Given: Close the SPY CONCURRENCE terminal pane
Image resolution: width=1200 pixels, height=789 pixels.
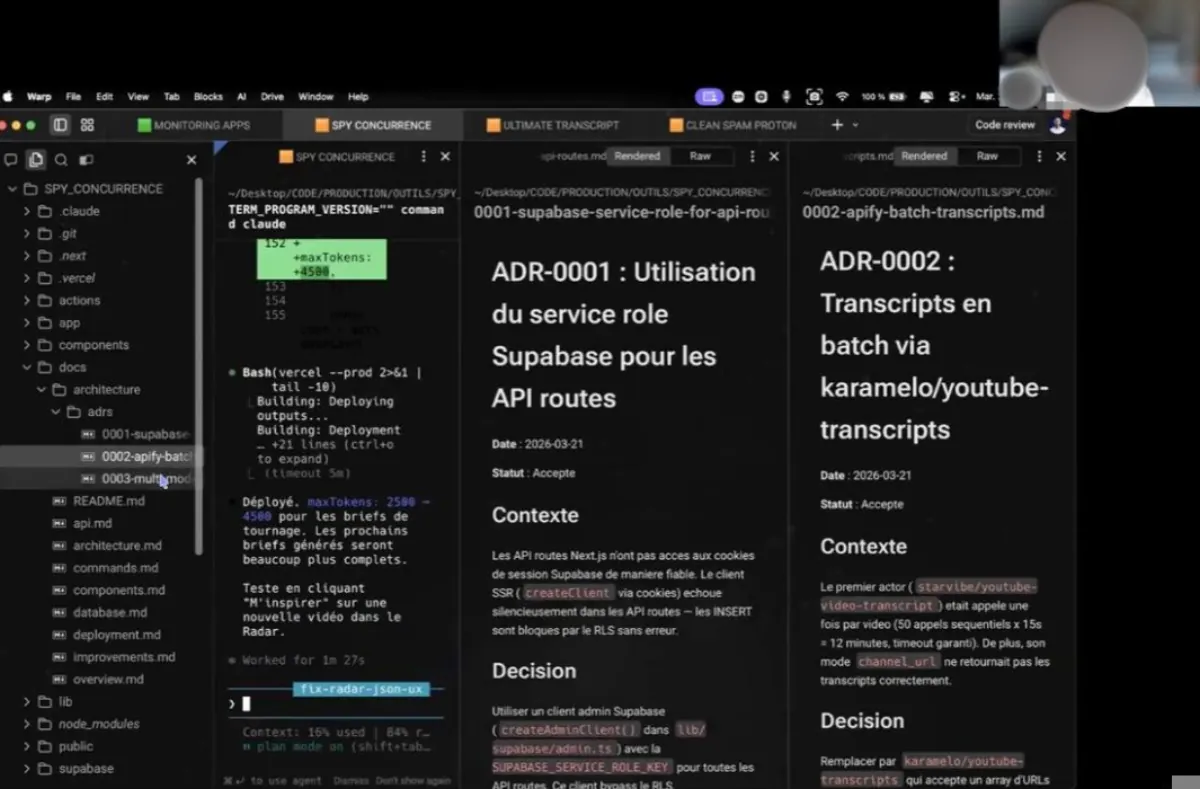Looking at the screenshot, I should pos(445,157).
